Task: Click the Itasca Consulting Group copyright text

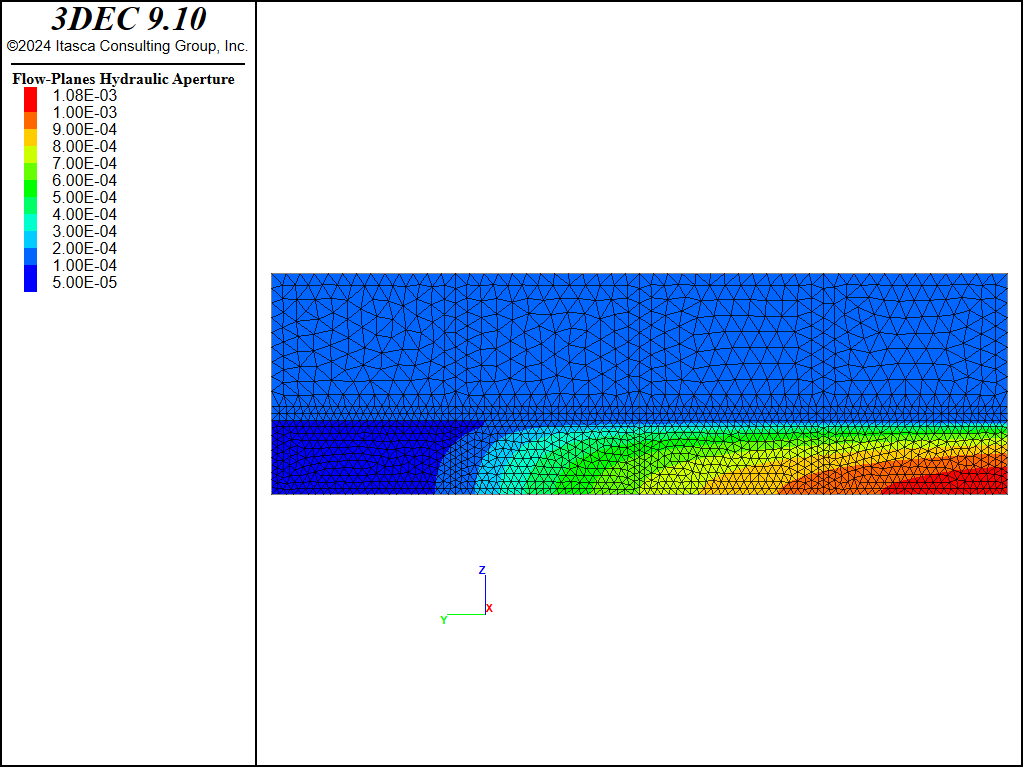Action: [x=127, y=46]
